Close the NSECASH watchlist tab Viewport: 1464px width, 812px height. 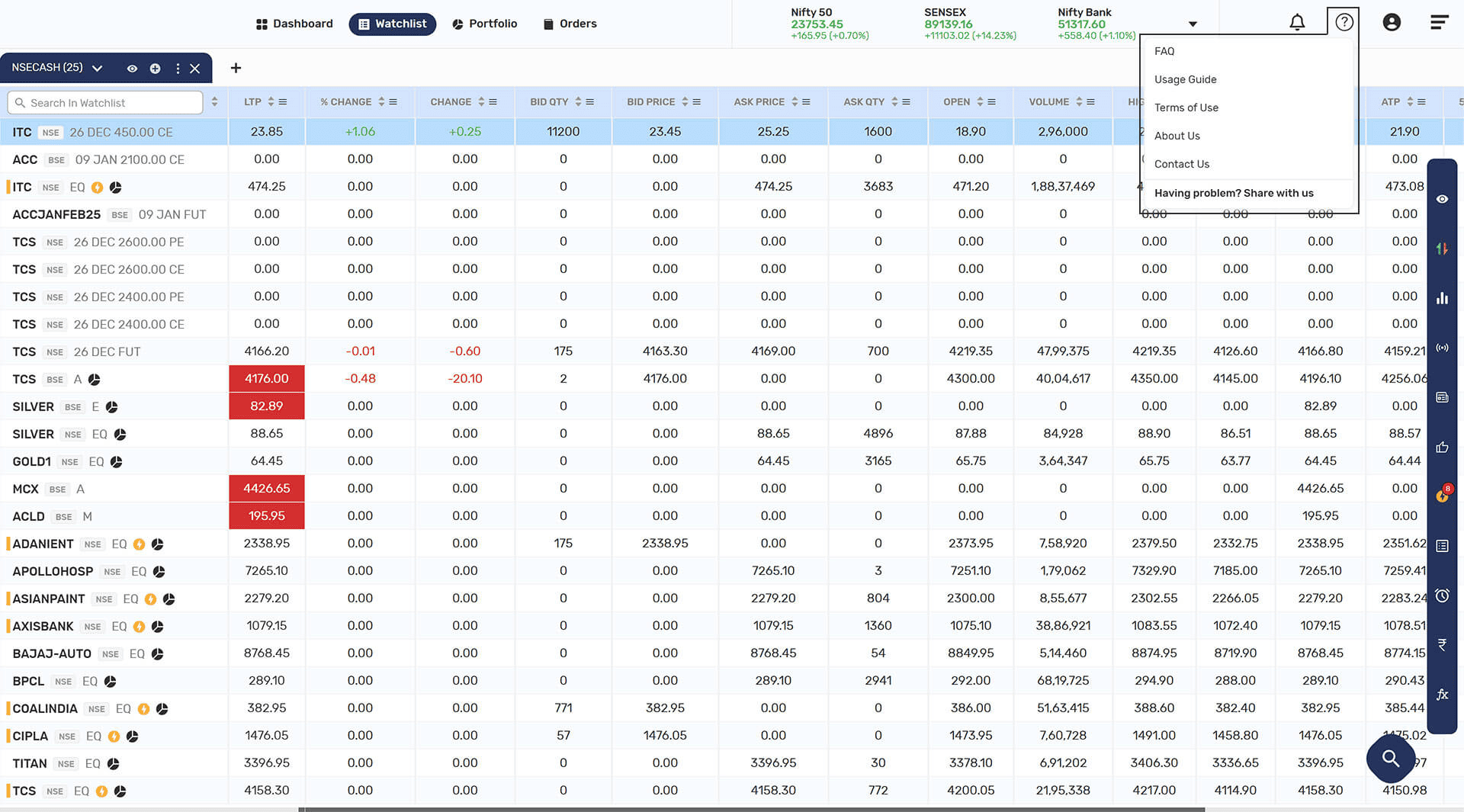point(195,69)
